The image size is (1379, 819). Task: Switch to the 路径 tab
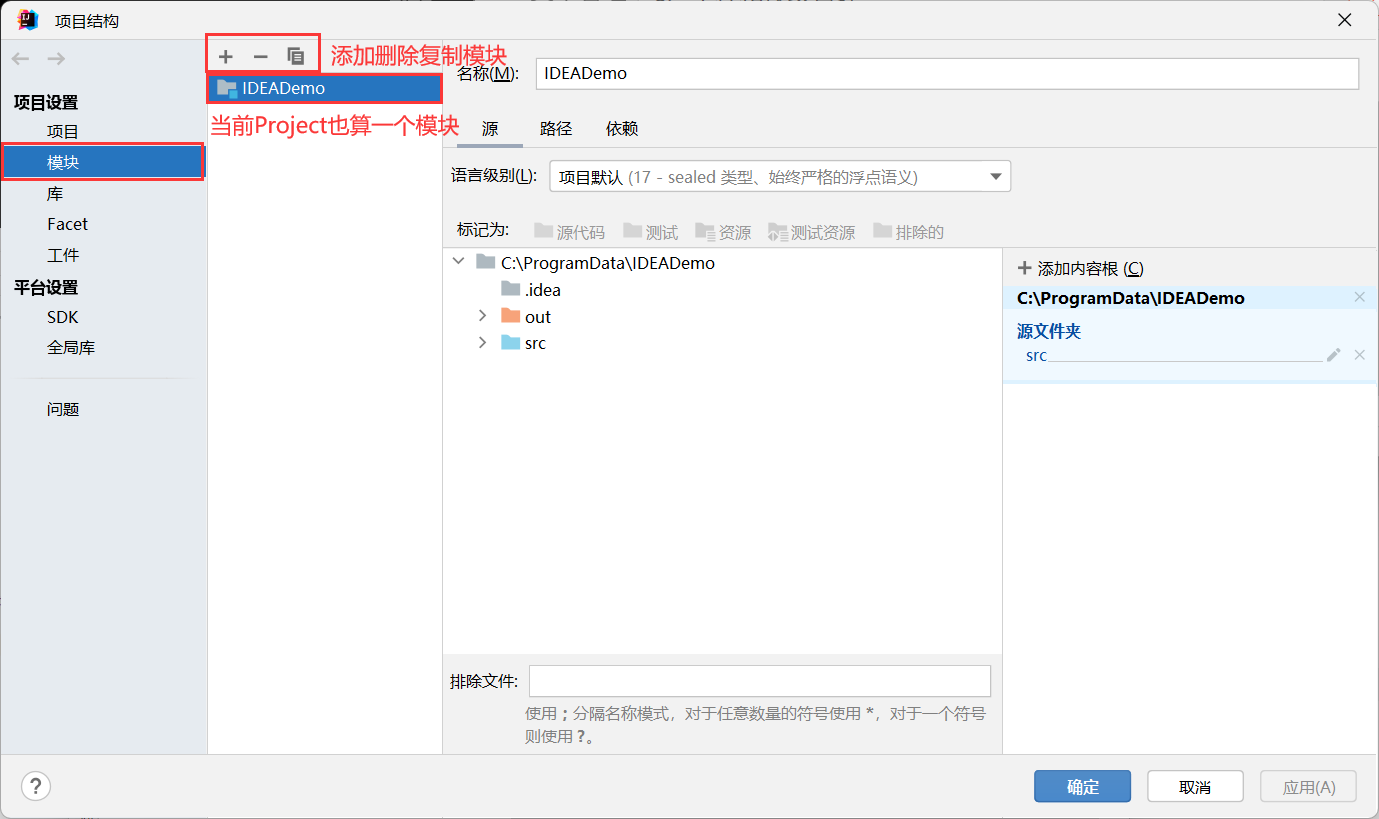point(556,128)
